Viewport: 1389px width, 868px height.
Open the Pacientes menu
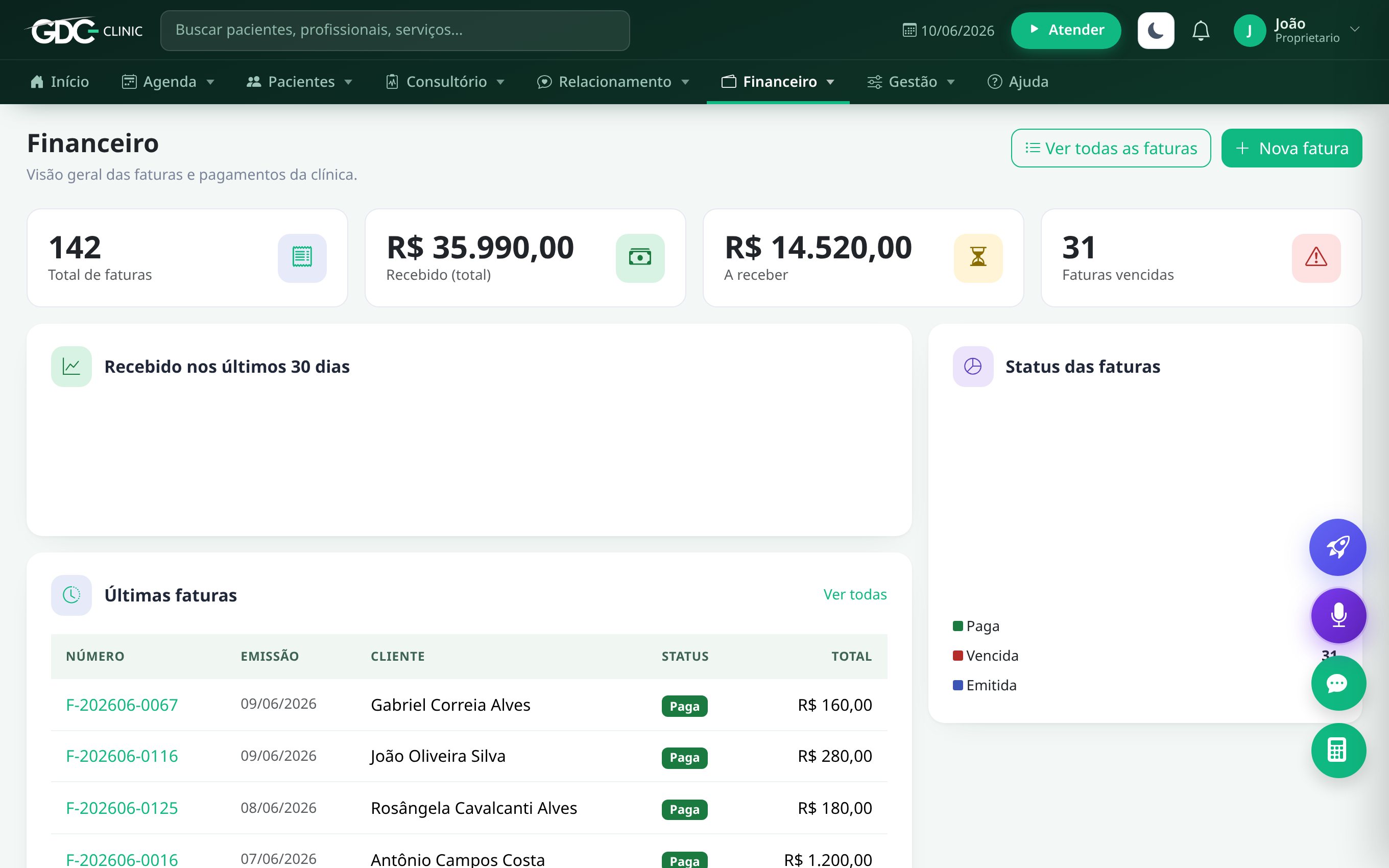[299, 82]
